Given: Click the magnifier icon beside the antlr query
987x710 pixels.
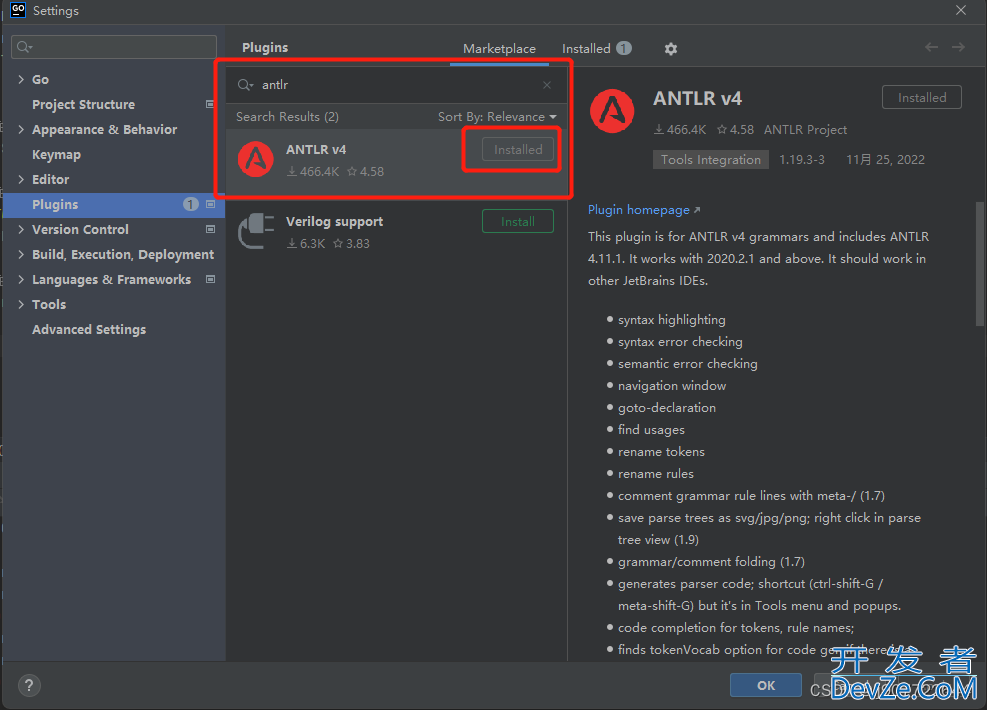Looking at the screenshot, I should [x=245, y=85].
